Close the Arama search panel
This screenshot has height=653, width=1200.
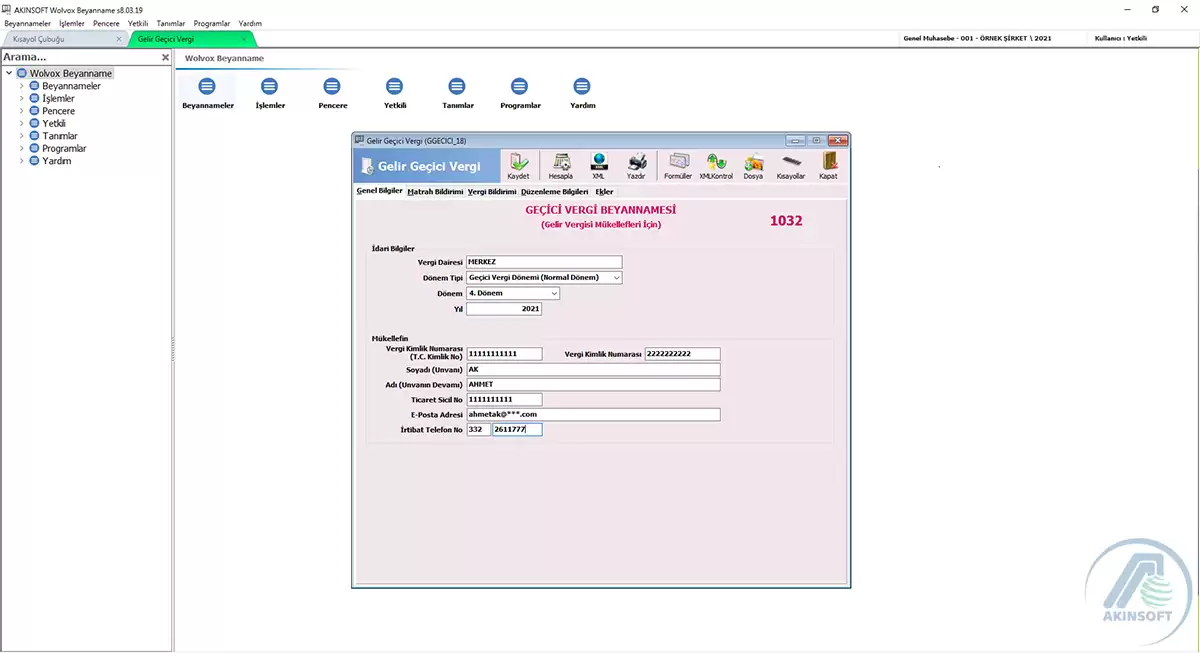coord(166,58)
